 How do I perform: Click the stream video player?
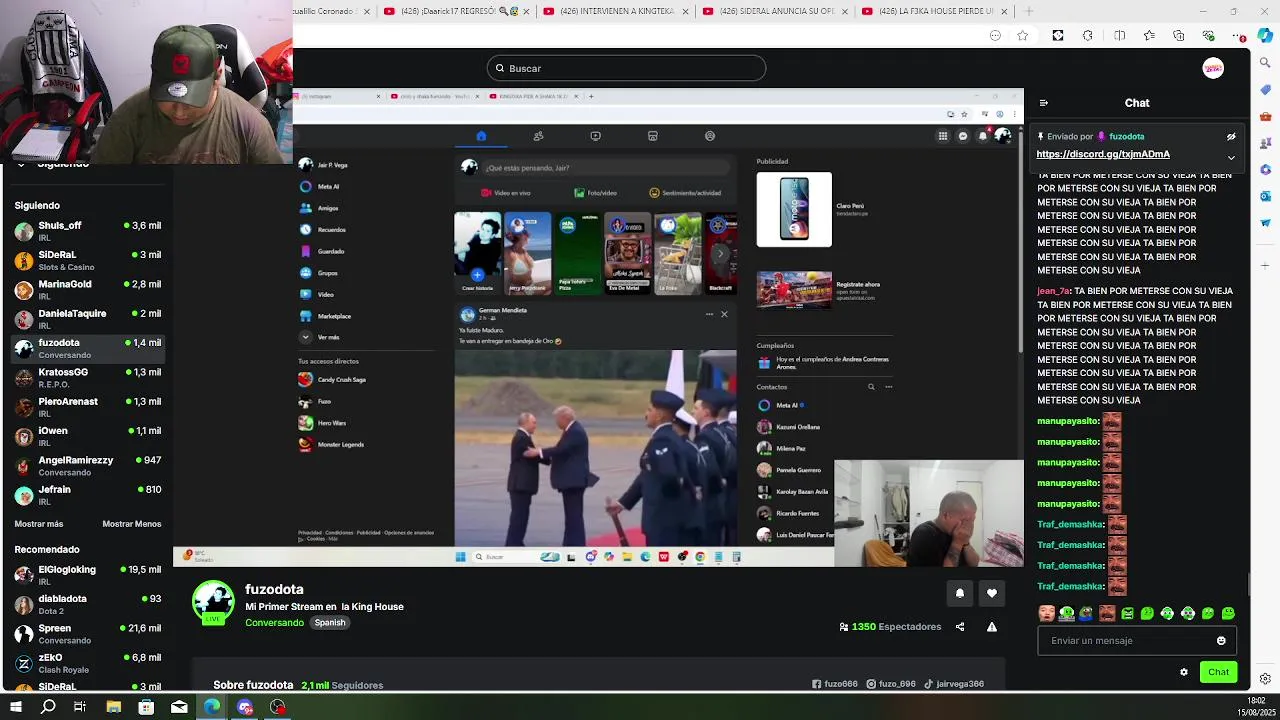coord(598,327)
